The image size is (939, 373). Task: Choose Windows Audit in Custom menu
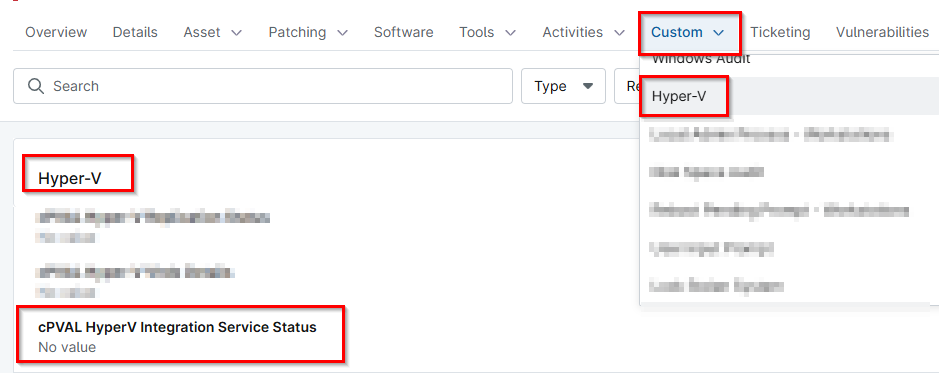701,59
